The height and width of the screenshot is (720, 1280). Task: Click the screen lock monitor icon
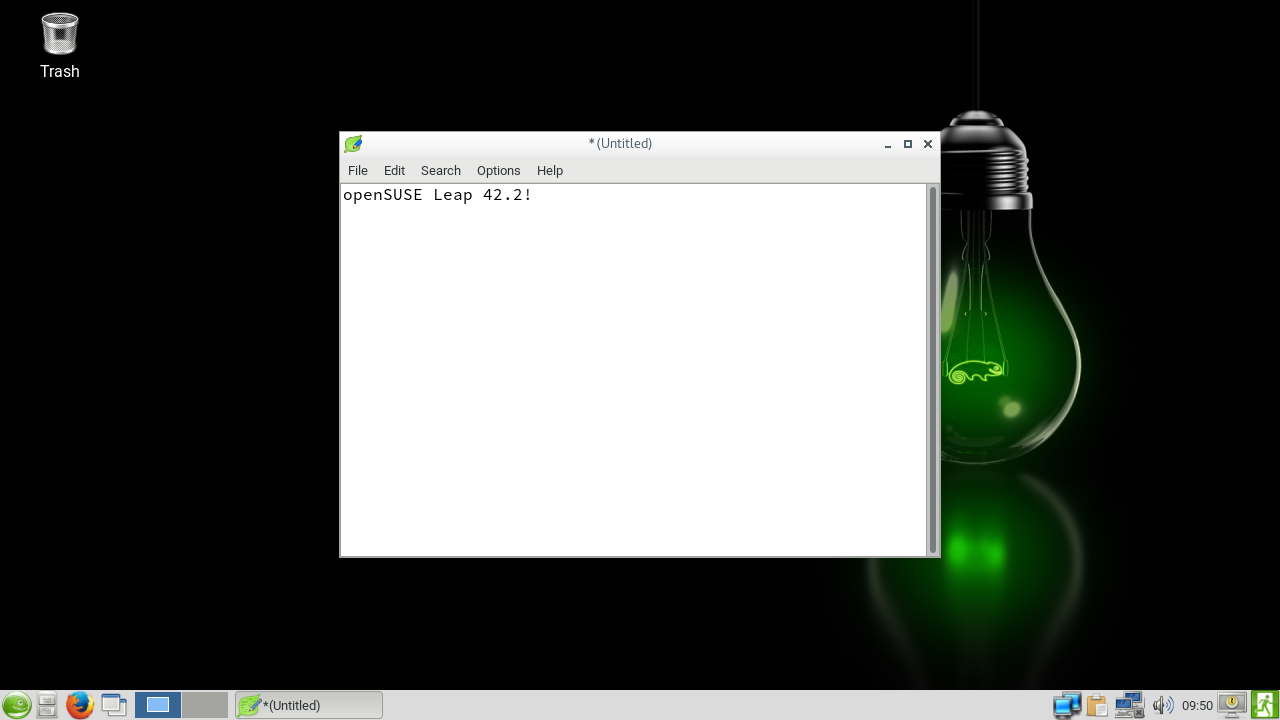1232,705
